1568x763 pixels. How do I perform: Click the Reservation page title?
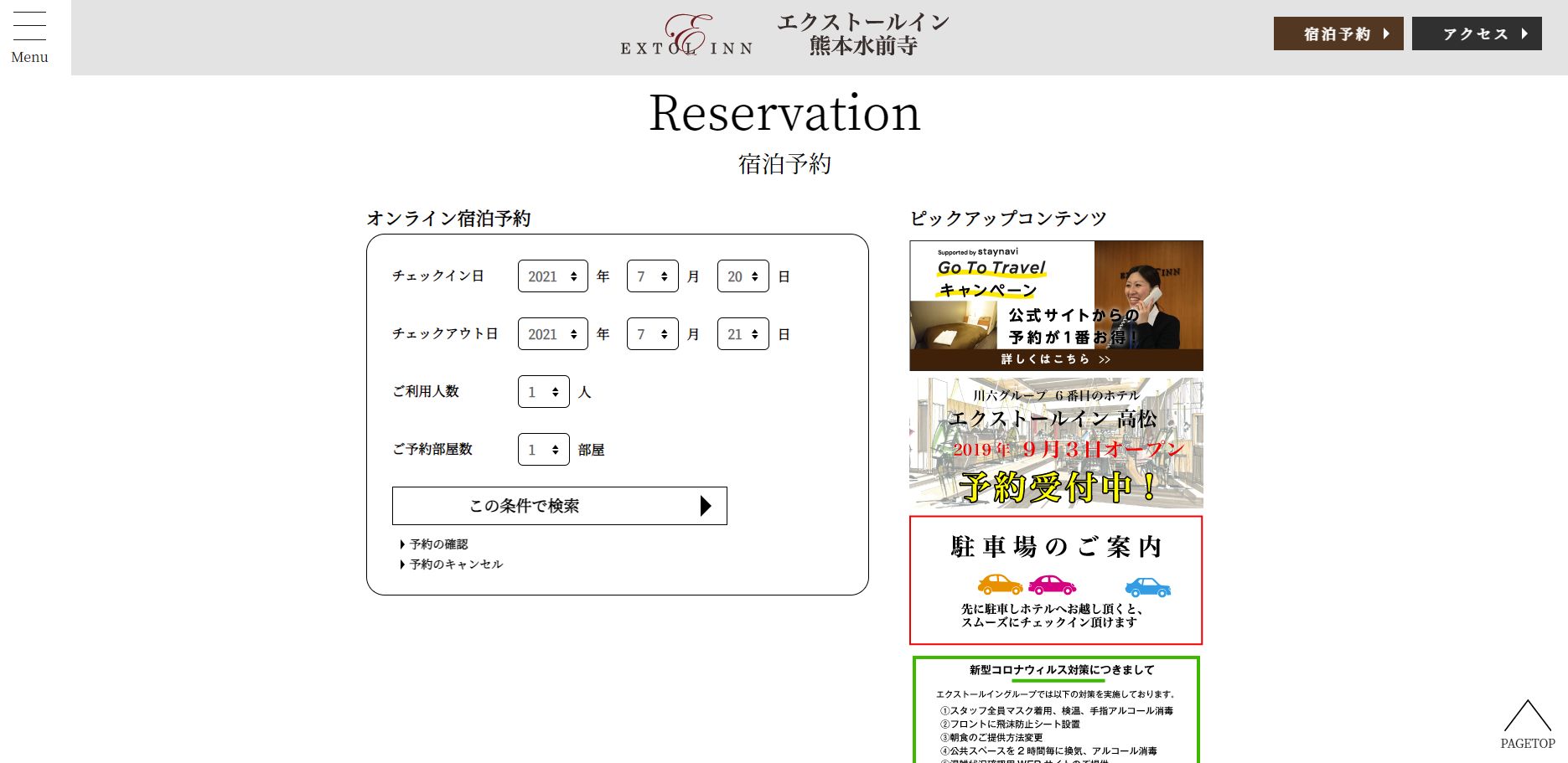[x=784, y=112]
